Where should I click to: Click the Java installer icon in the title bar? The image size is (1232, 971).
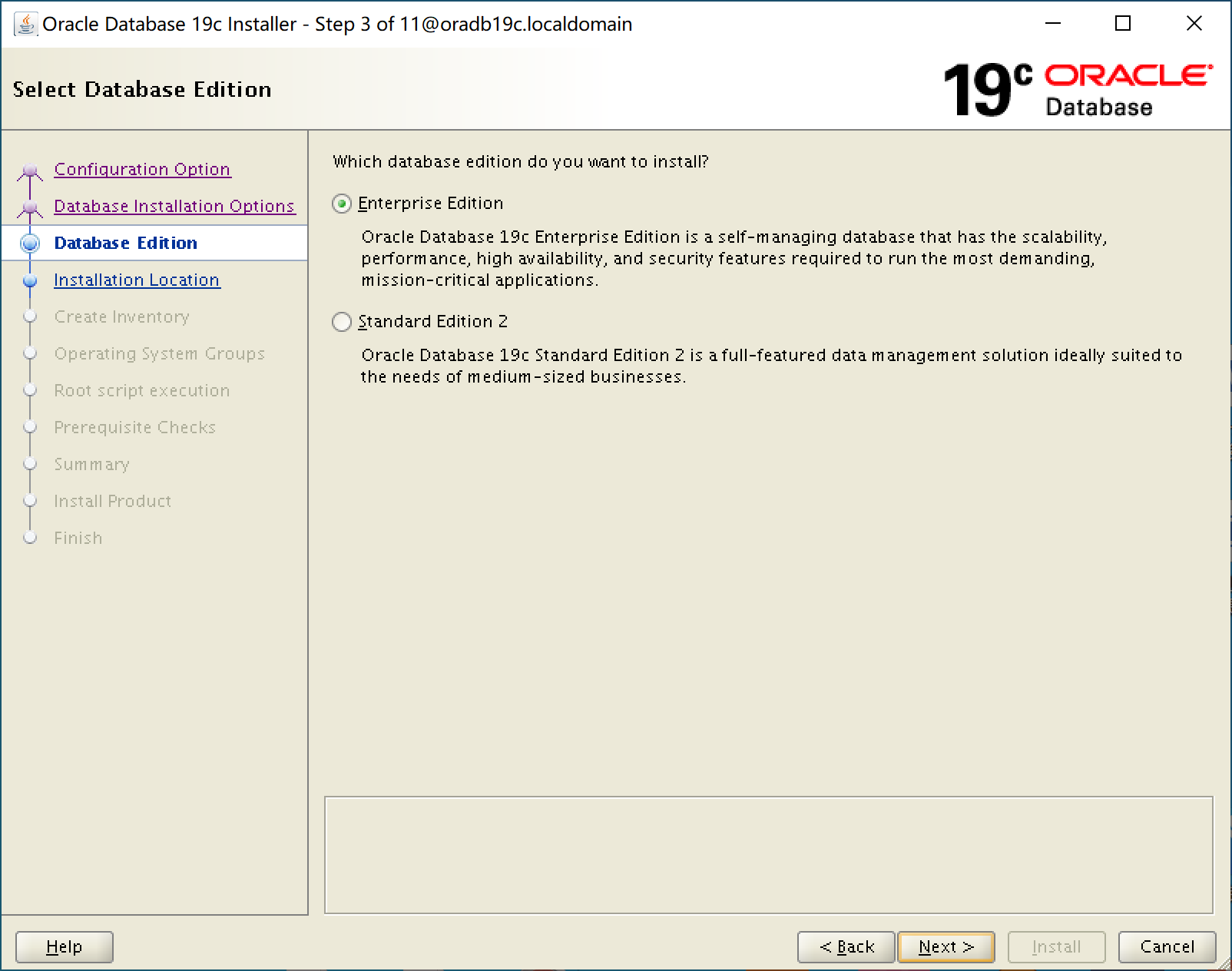[25, 24]
